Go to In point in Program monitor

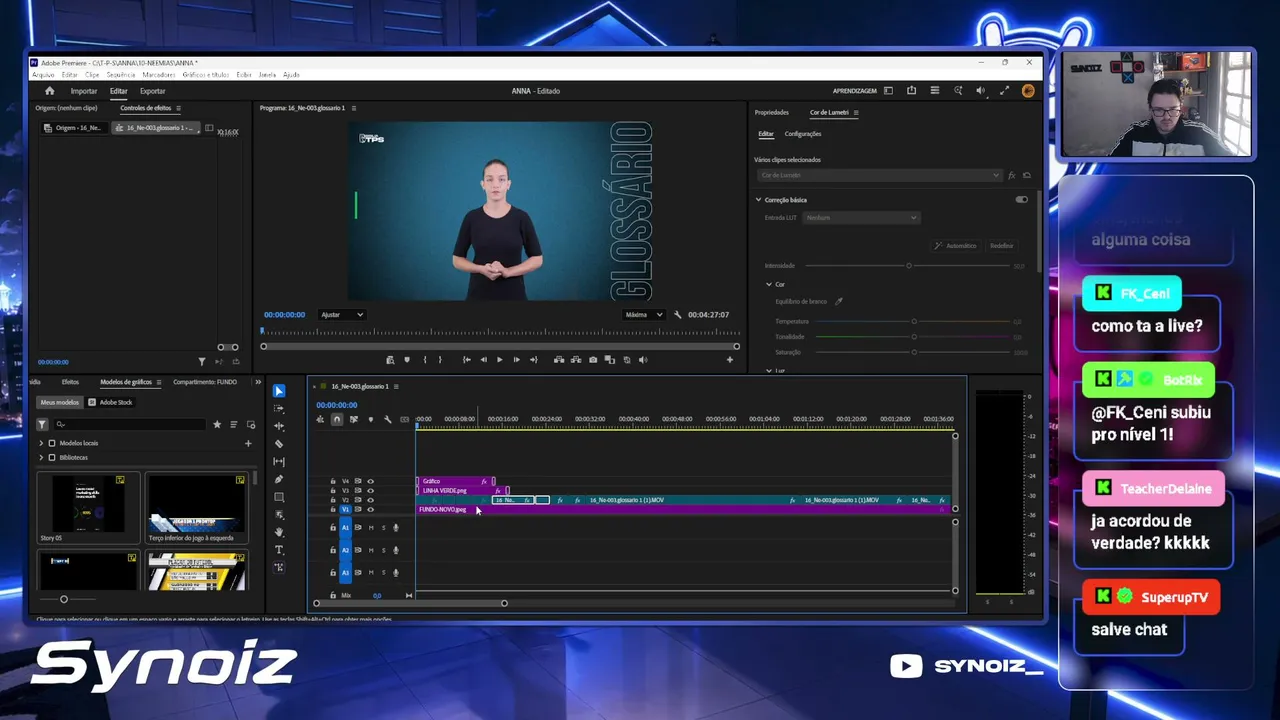tap(467, 360)
